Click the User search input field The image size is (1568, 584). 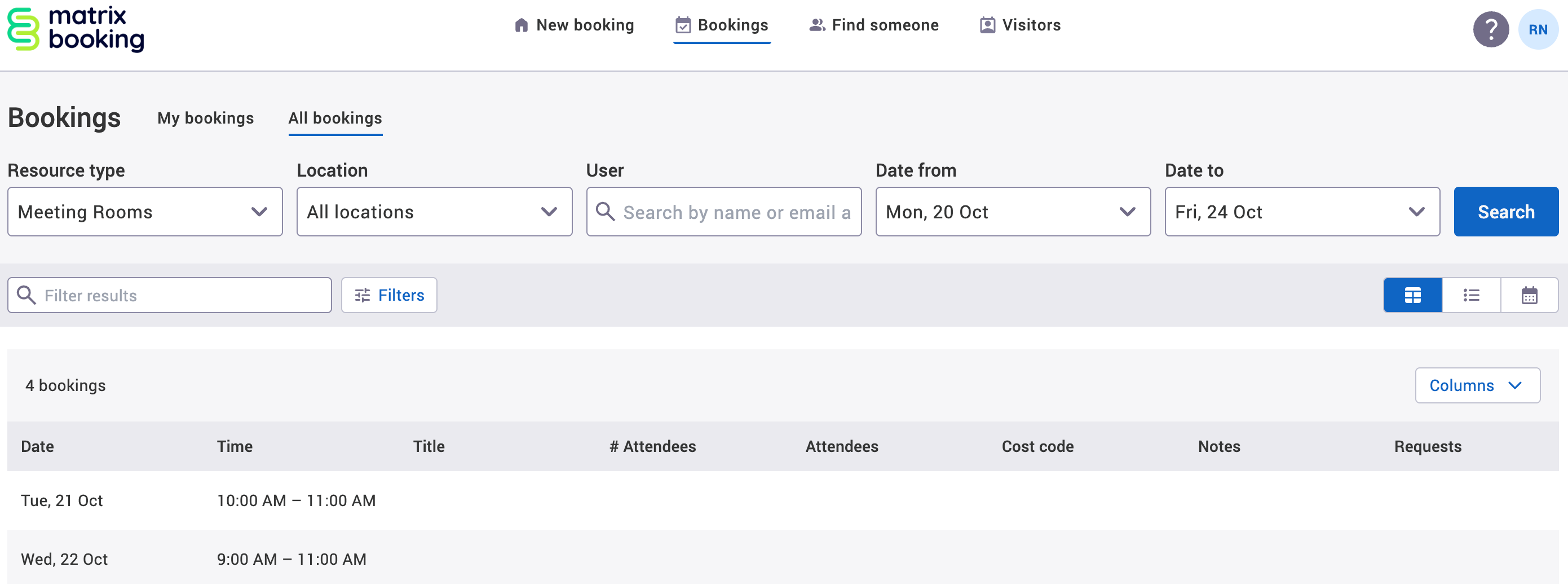723,211
